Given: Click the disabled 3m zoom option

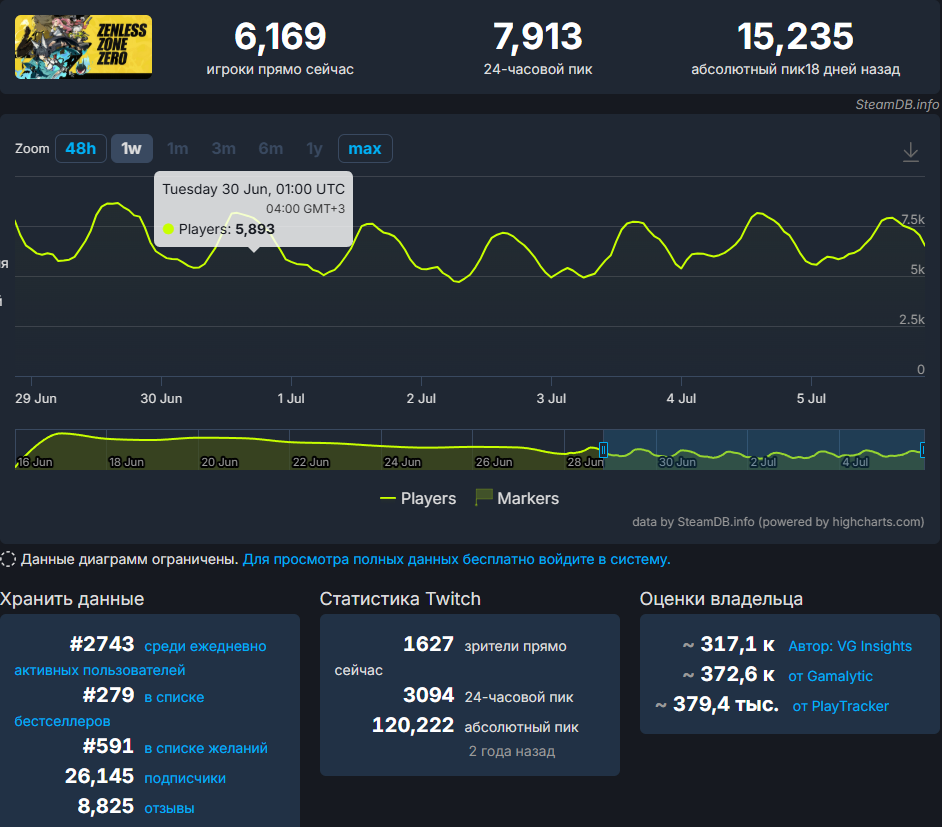Looking at the screenshot, I should pos(223,148).
